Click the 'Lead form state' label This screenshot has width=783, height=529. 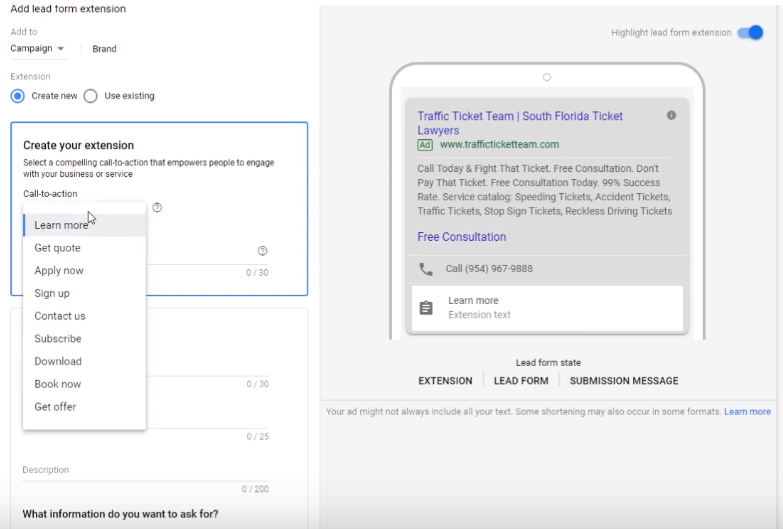(x=548, y=363)
